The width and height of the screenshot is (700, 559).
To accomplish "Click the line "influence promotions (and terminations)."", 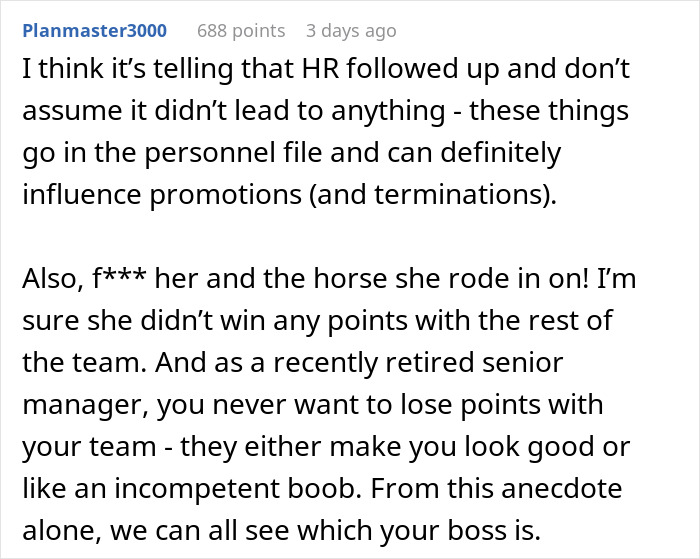I will pos(290,194).
